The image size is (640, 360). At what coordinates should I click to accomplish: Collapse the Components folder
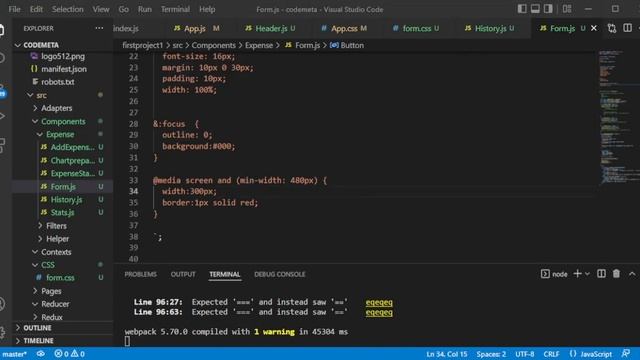click(63, 121)
